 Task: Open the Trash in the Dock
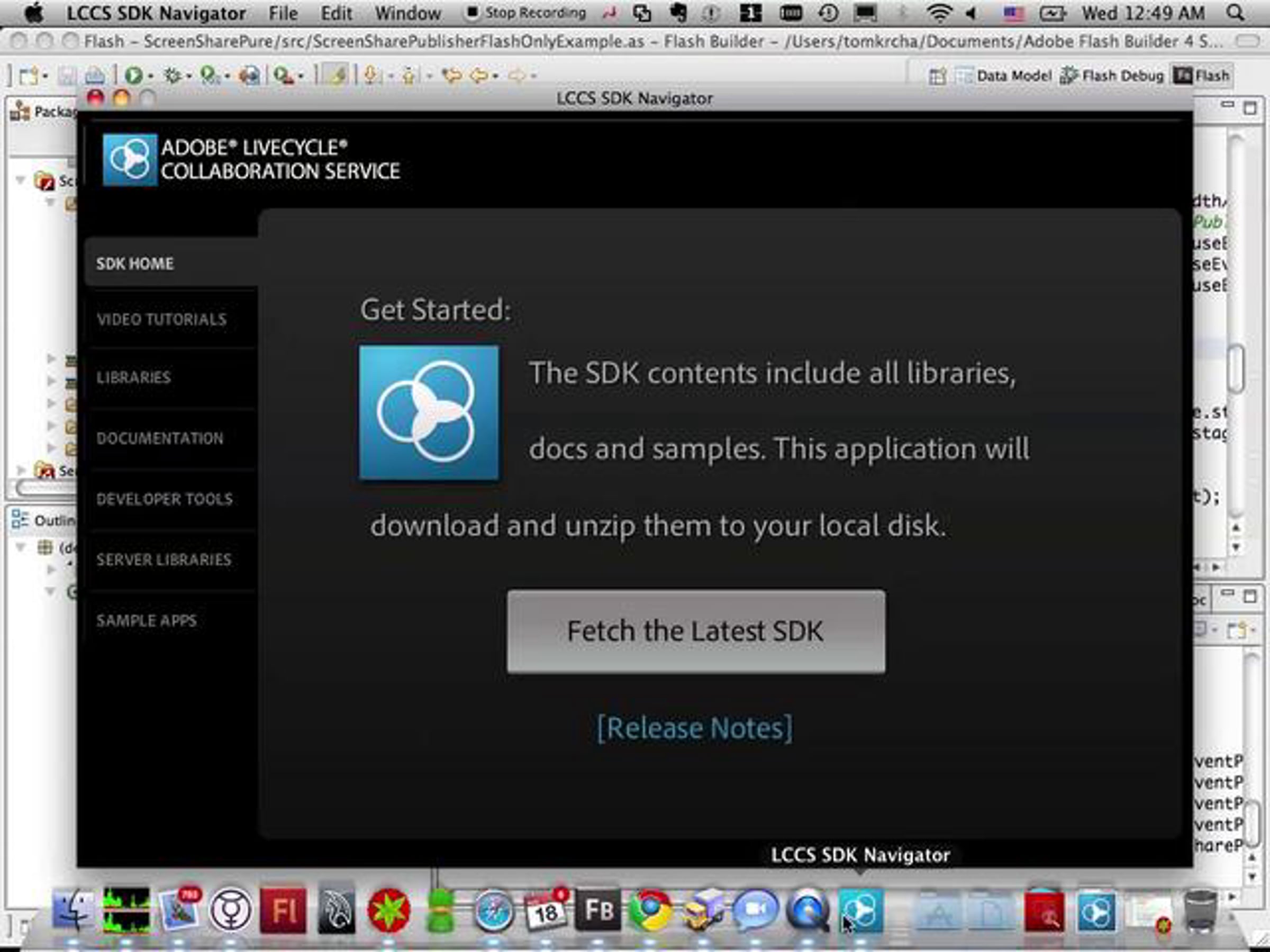(x=1201, y=911)
